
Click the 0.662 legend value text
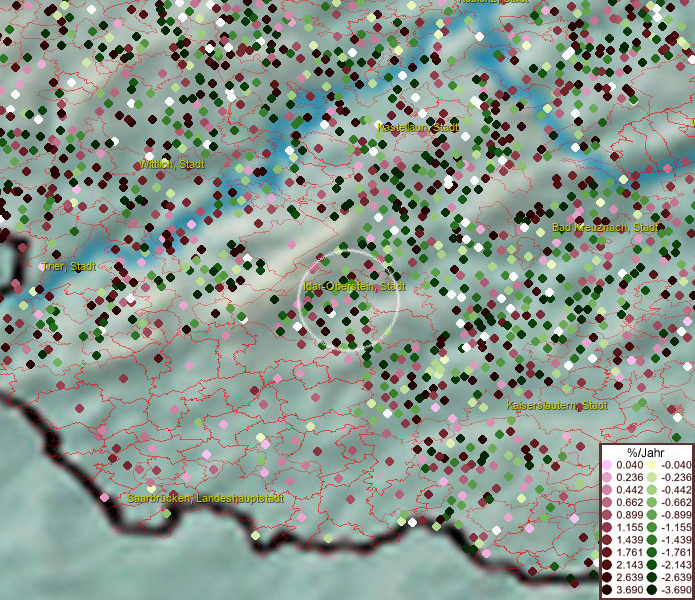[629, 503]
